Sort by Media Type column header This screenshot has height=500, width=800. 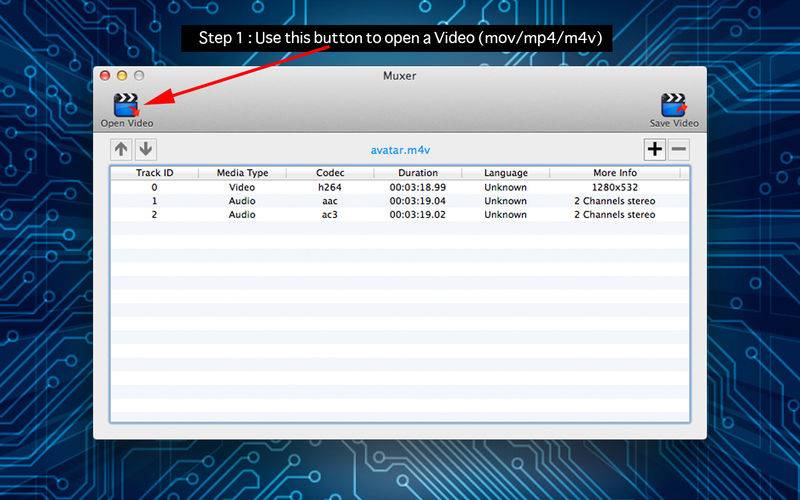tap(242, 173)
